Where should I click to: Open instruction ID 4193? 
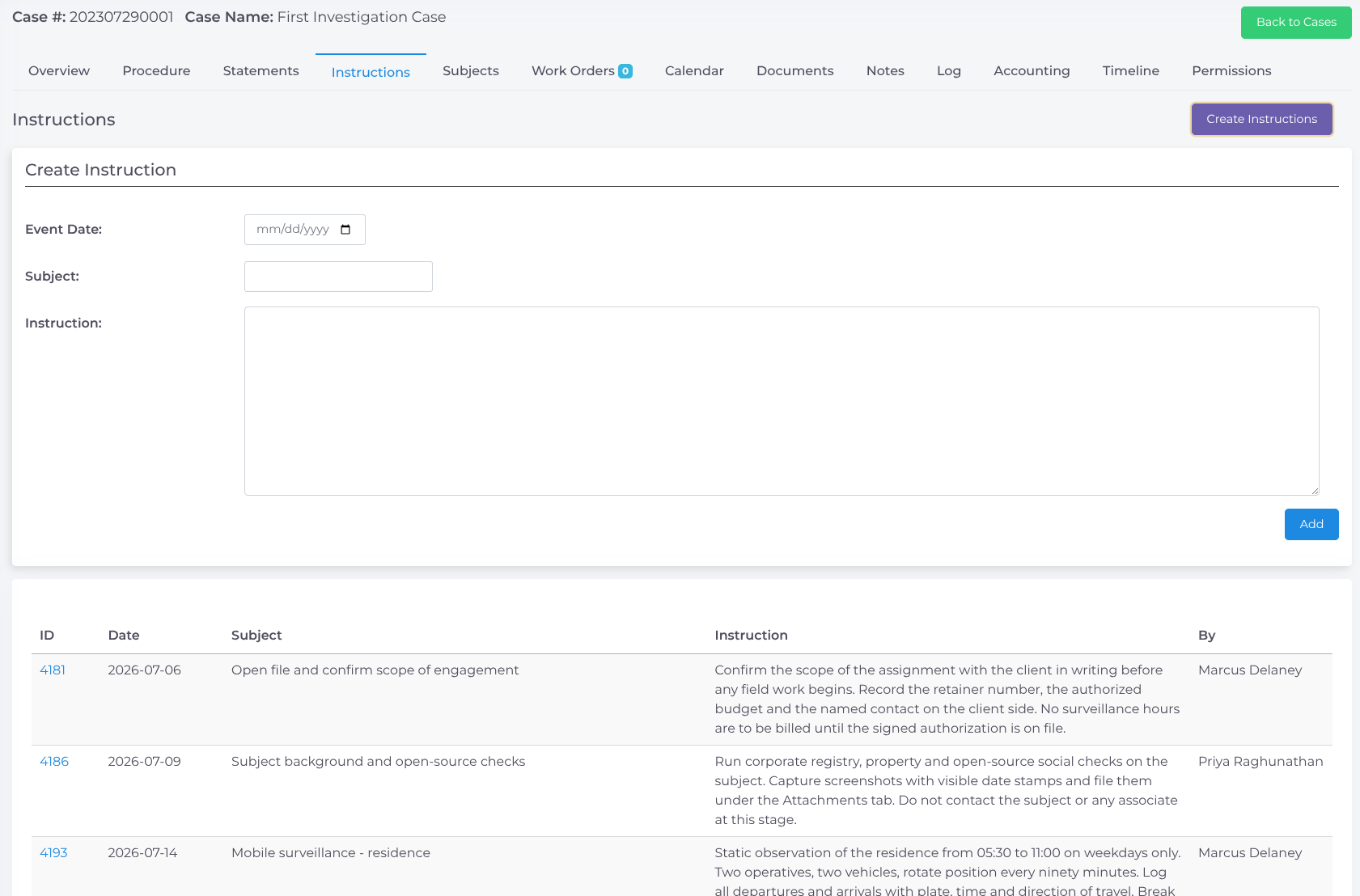tap(53, 853)
